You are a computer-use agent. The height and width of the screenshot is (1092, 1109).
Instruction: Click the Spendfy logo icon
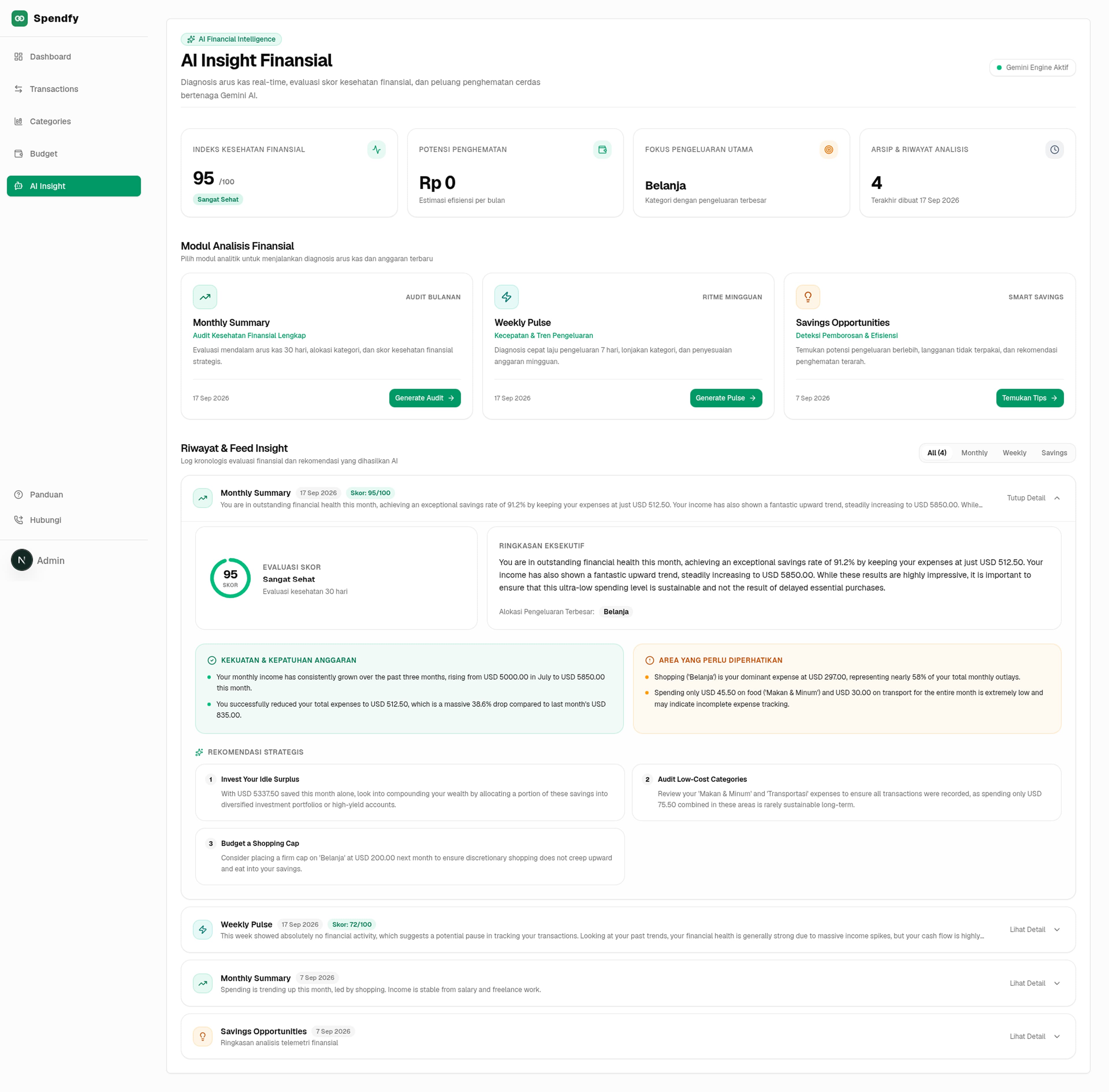pyautogui.click(x=20, y=18)
